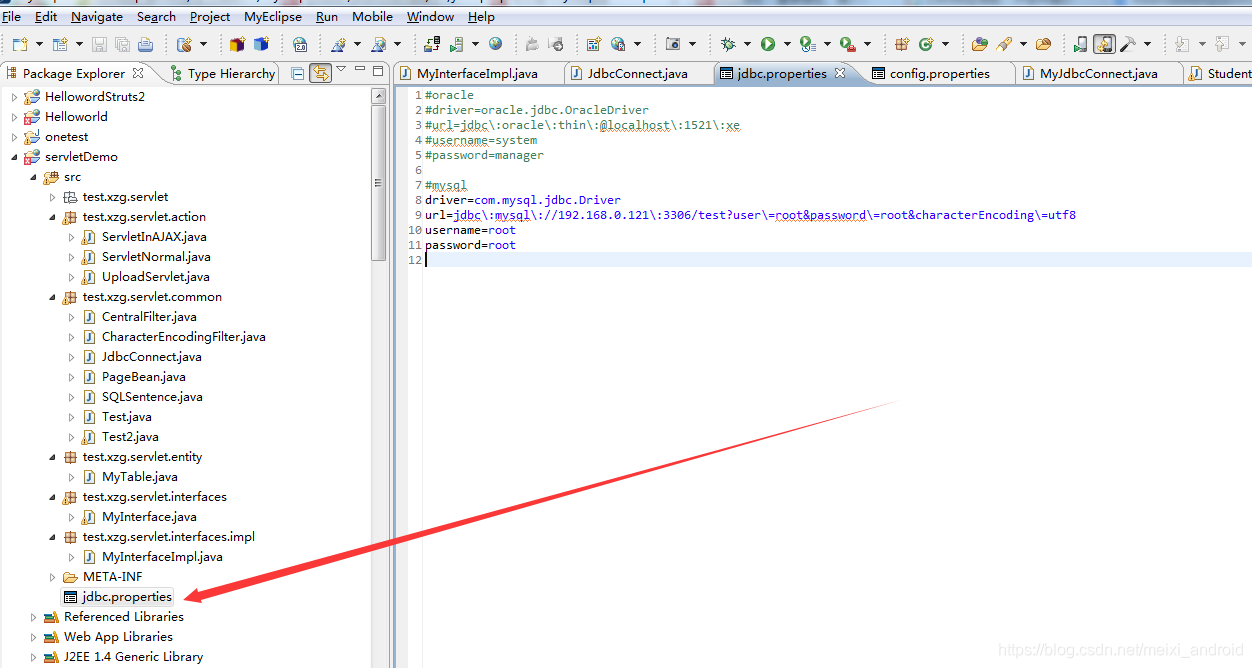The height and width of the screenshot is (668, 1252).
Task: Open the Project menu
Action: point(210,17)
